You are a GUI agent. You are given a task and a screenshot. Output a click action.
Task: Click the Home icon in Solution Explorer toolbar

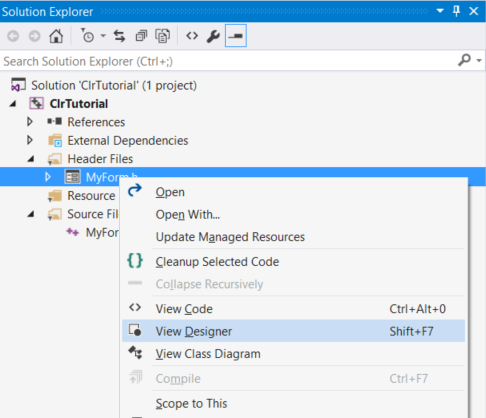coord(56,36)
